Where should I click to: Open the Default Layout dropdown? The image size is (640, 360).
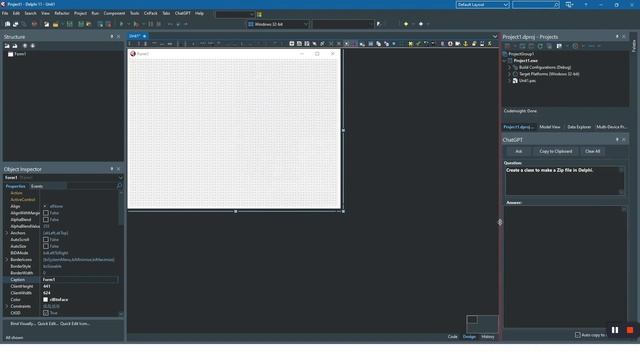pos(506,4)
